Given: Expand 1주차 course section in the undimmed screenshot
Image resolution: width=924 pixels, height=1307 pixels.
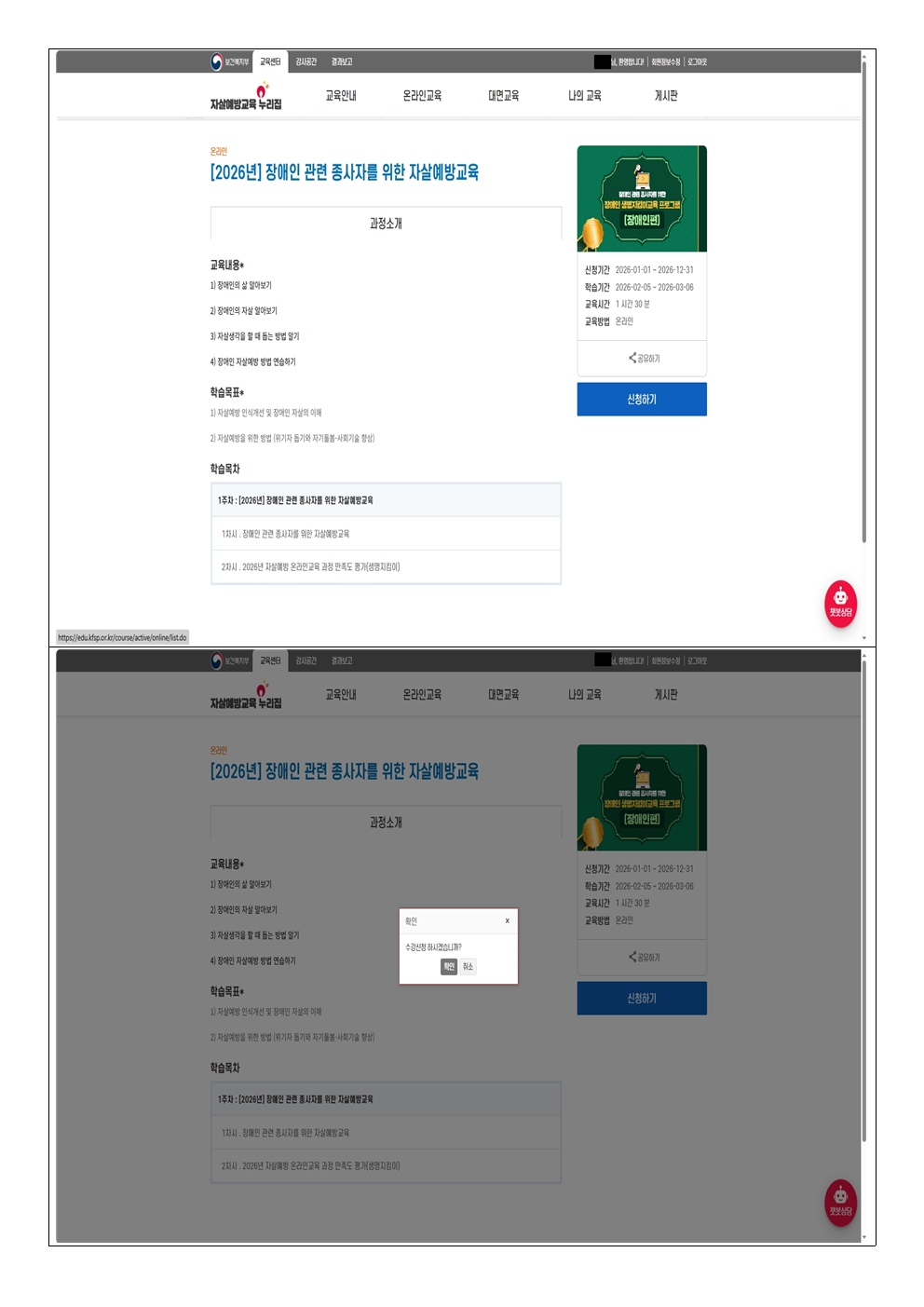Looking at the screenshot, I should coord(386,500).
